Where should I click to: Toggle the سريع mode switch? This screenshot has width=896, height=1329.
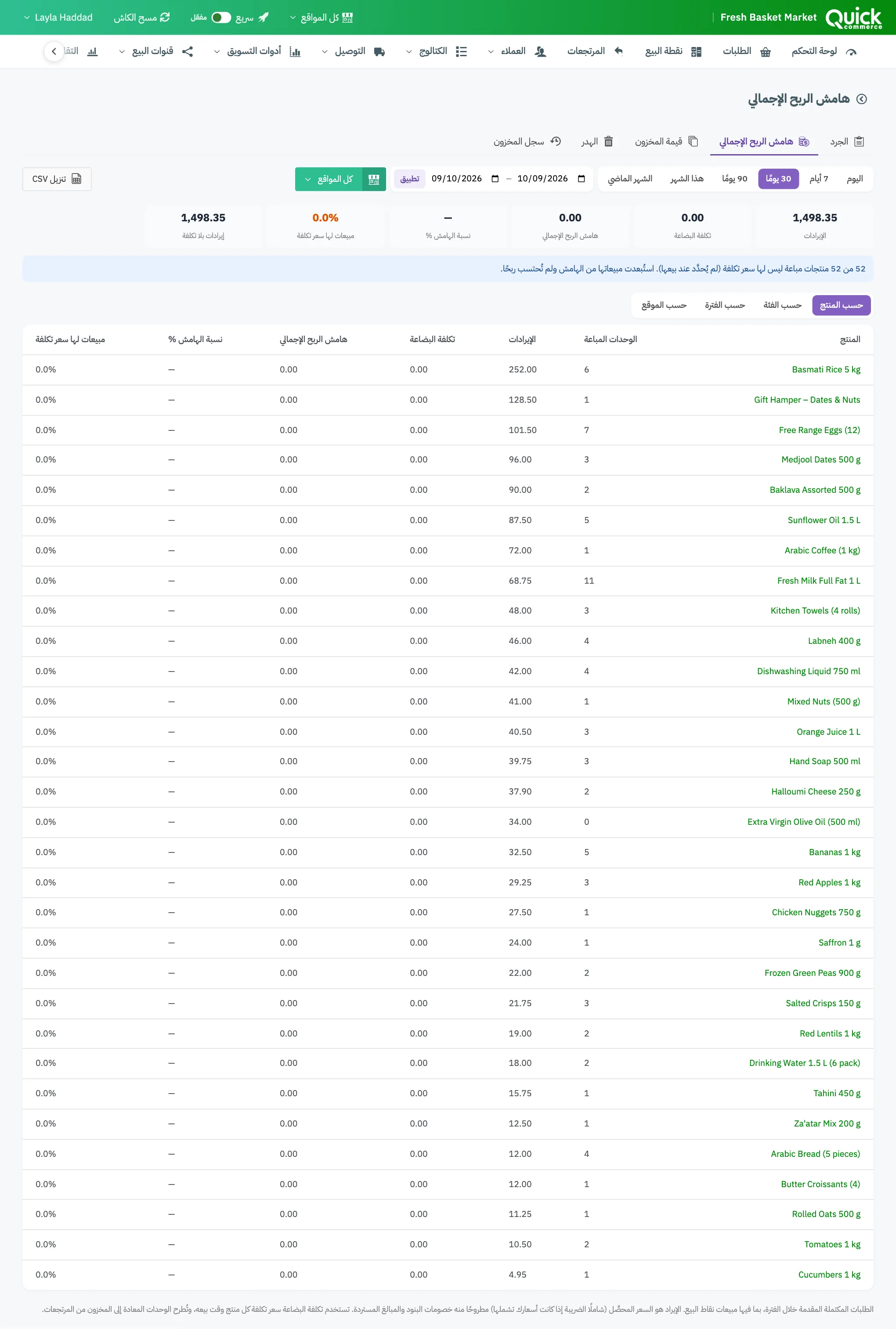point(221,18)
